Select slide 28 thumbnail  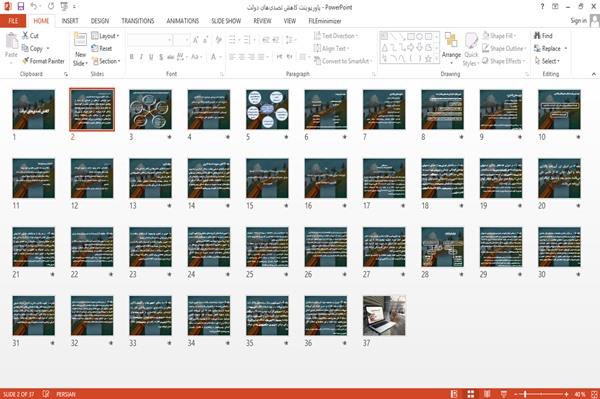click(x=442, y=247)
